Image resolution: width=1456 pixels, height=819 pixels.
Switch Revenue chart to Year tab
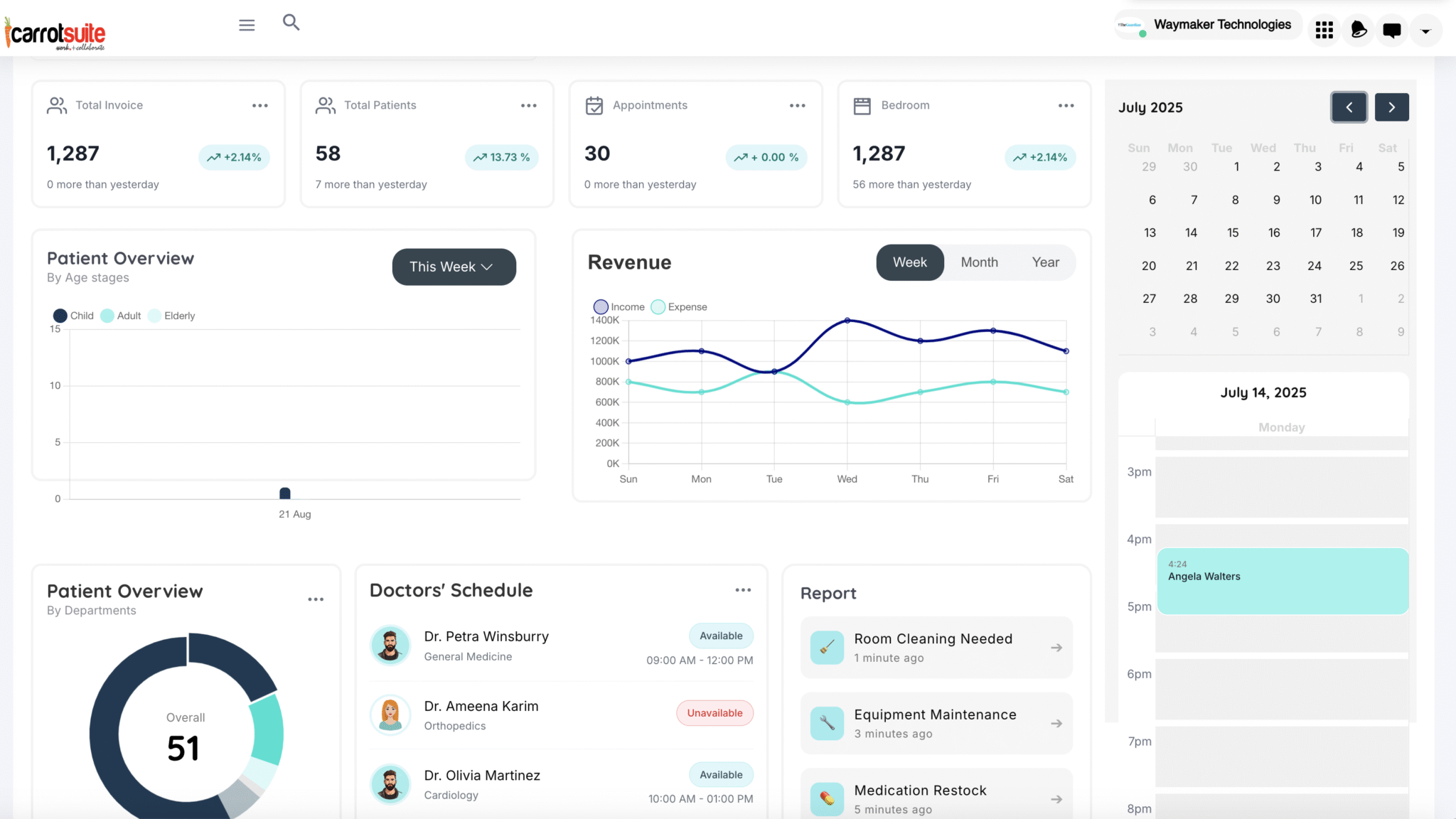[1045, 262]
